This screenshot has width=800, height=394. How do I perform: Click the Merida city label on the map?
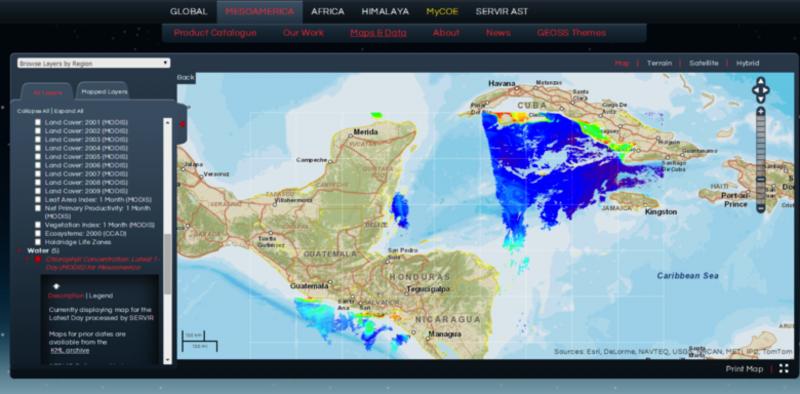tap(366, 132)
